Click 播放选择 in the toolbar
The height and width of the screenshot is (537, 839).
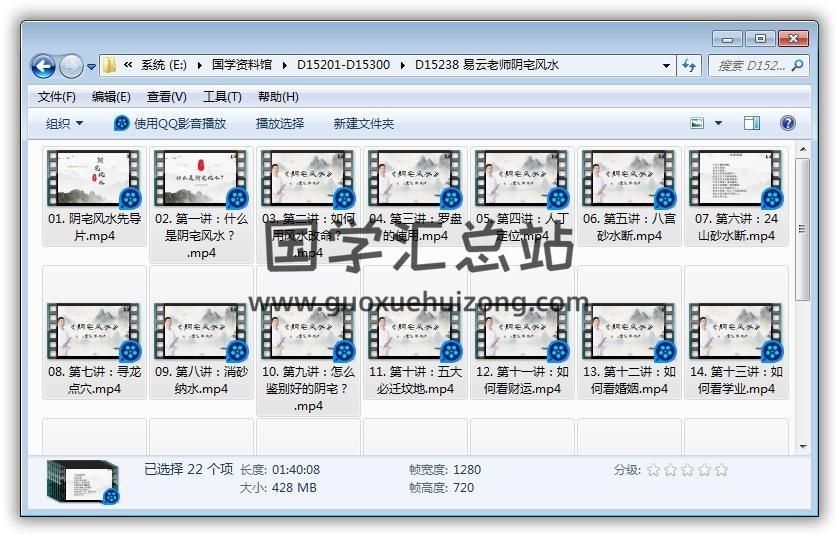click(x=280, y=124)
